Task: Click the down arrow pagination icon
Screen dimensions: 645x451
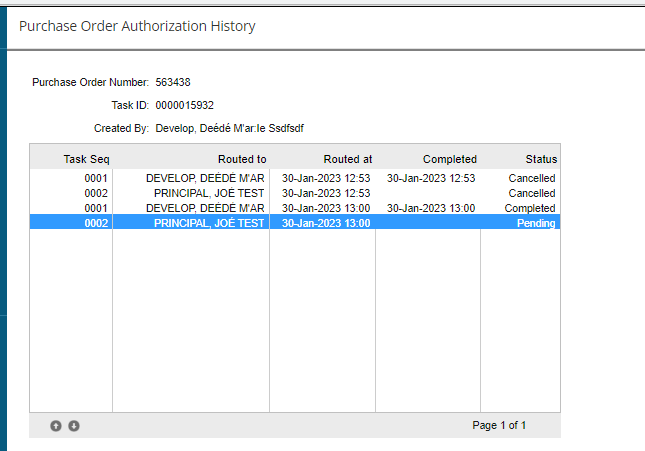Action: pyautogui.click(x=74, y=425)
